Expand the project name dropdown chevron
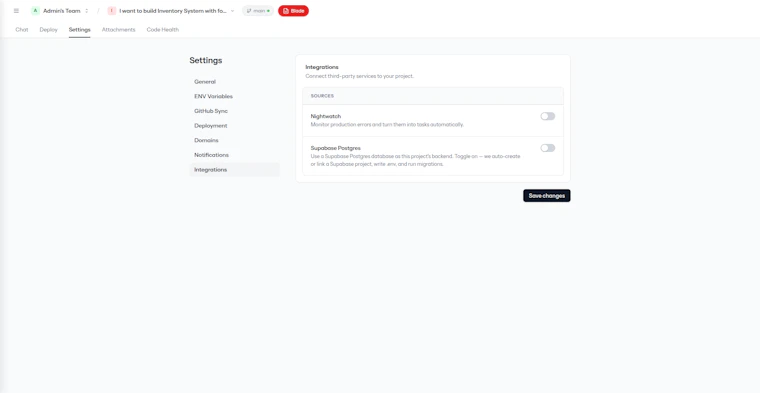The image size is (760, 393). [x=232, y=11]
